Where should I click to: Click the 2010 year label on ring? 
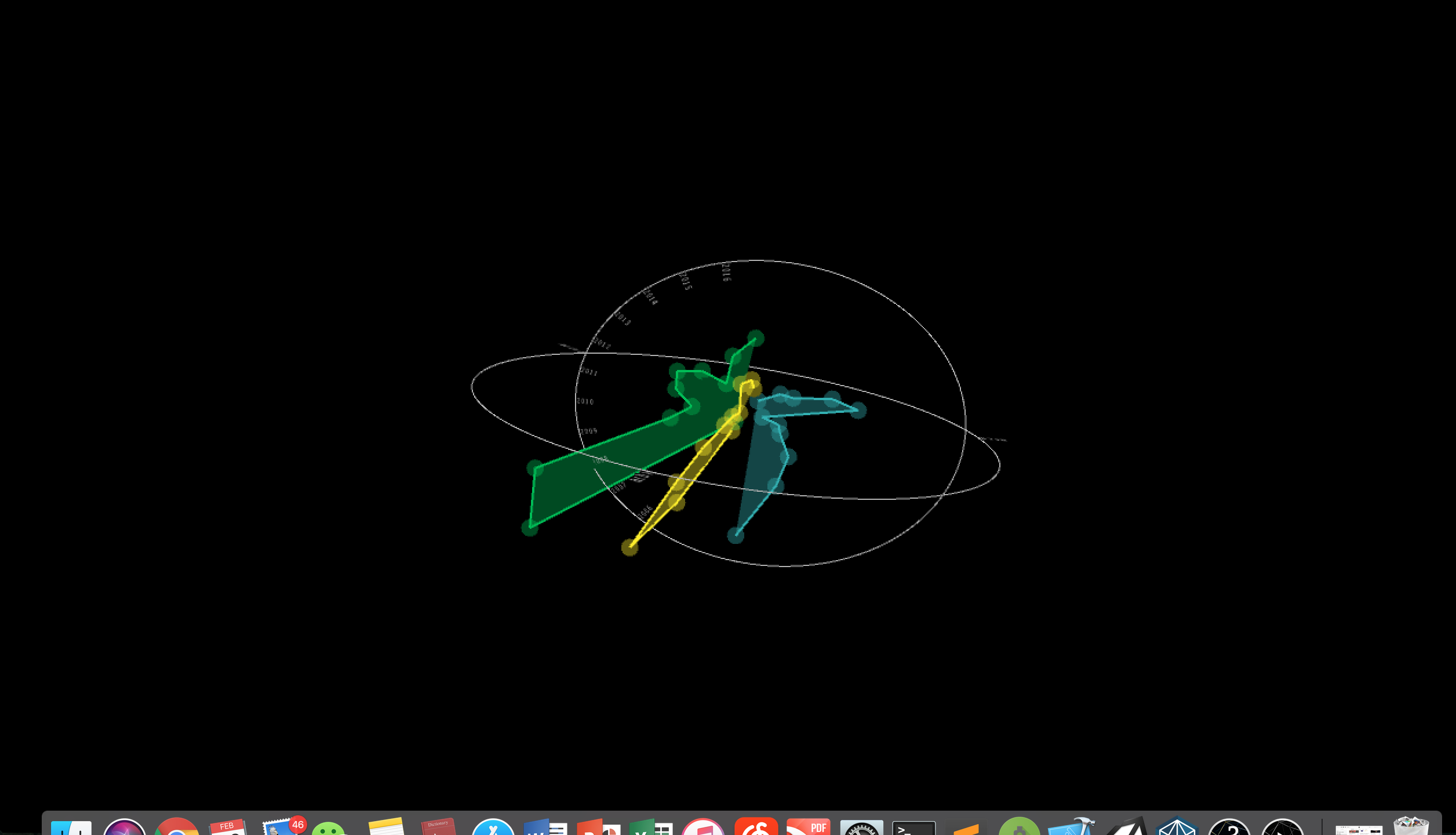pyautogui.click(x=585, y=401)
